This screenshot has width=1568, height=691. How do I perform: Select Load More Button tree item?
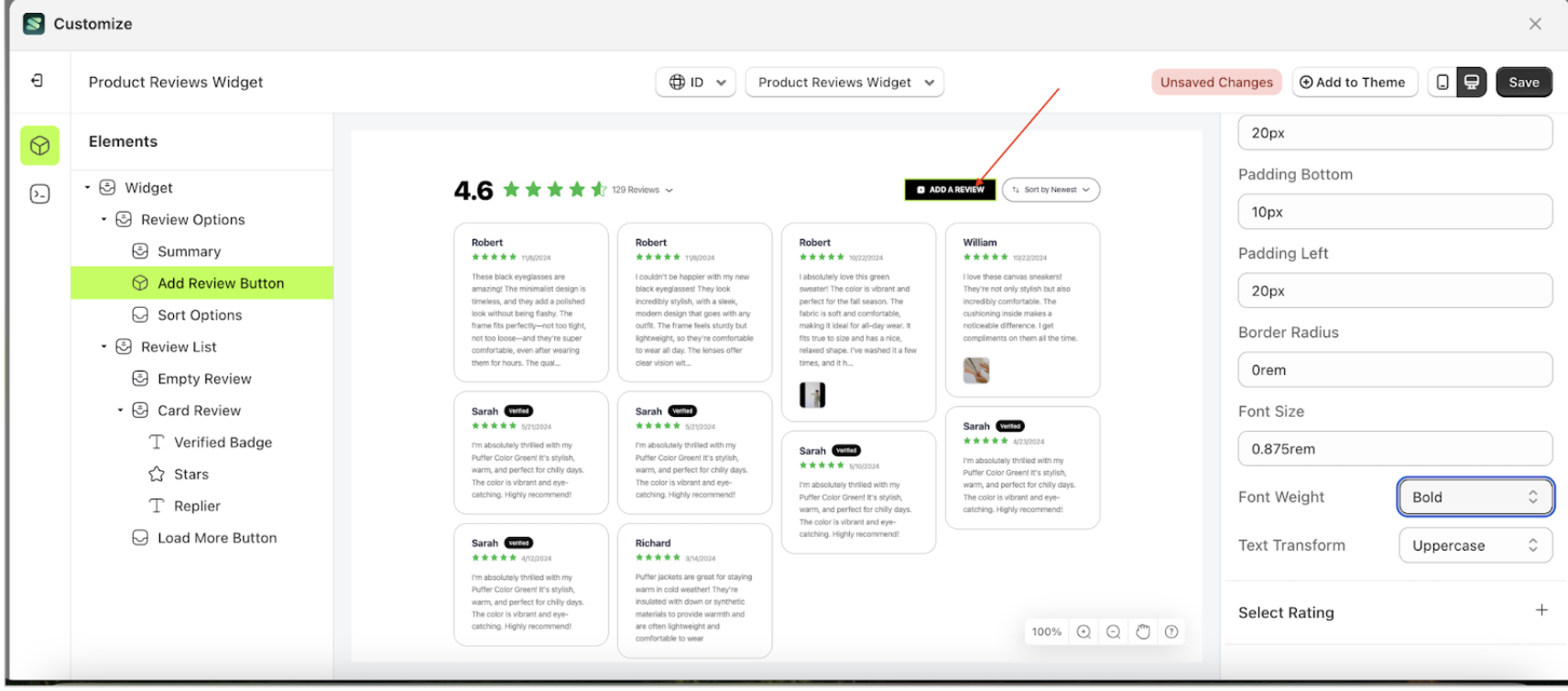coord(217,537)
